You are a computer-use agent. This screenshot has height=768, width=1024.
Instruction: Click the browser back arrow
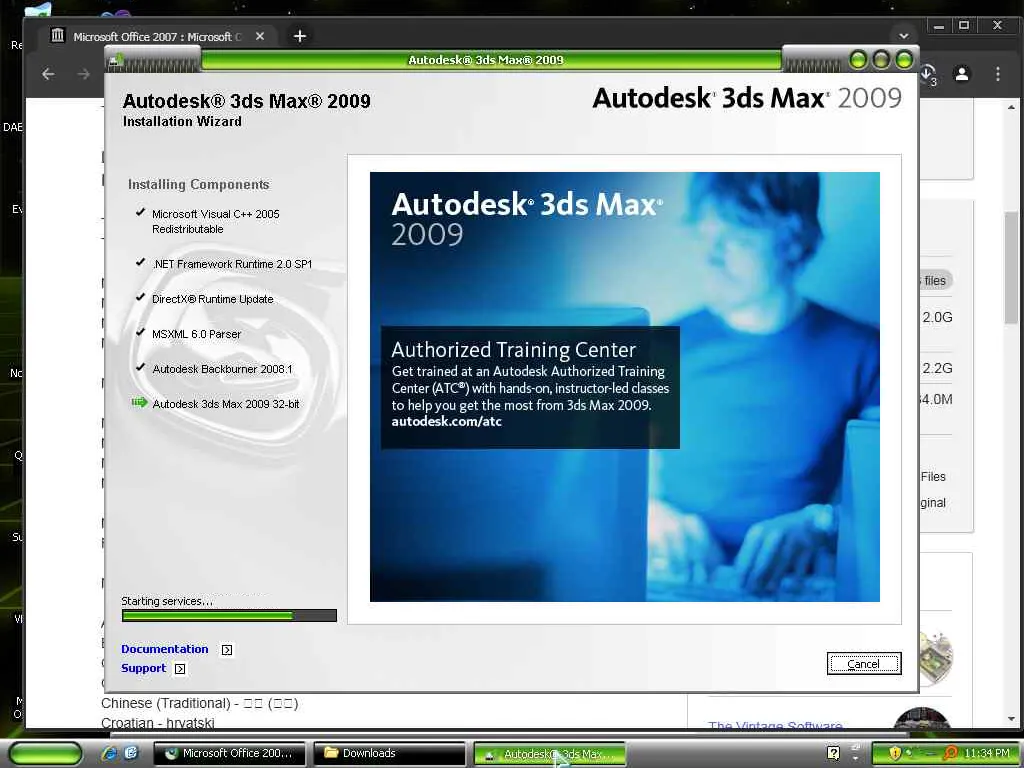(48, 74)
